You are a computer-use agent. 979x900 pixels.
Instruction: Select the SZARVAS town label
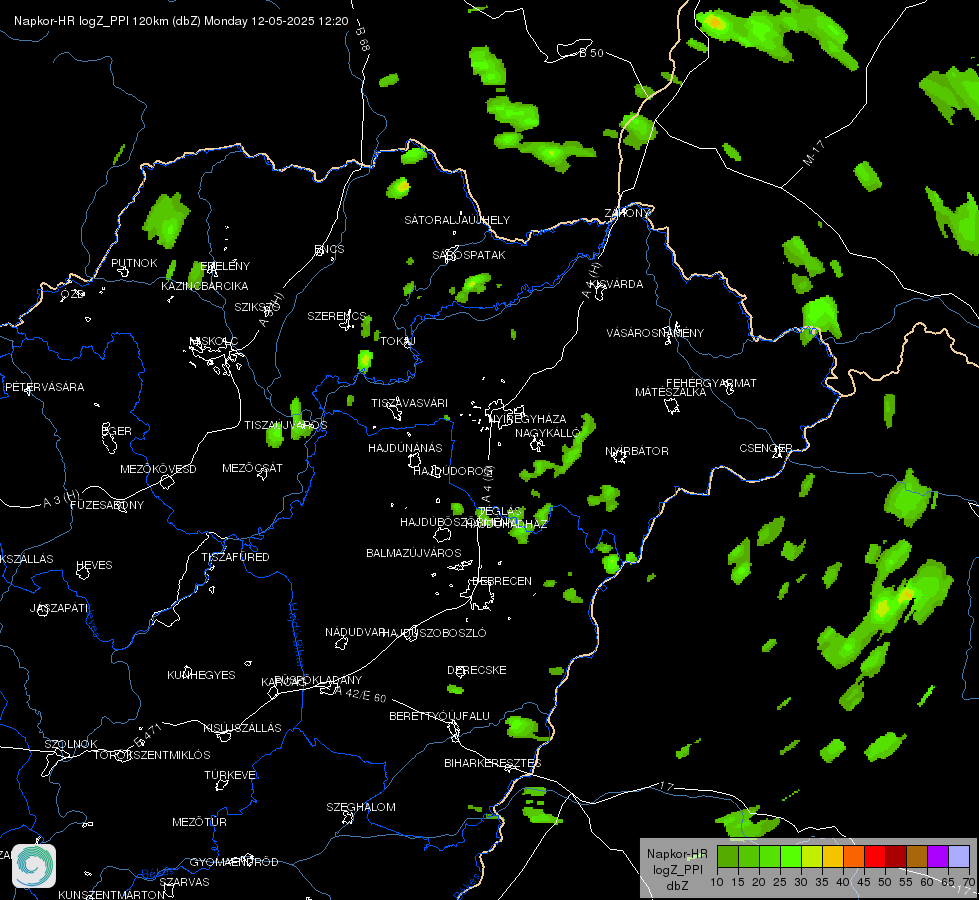tap(184, 882)
